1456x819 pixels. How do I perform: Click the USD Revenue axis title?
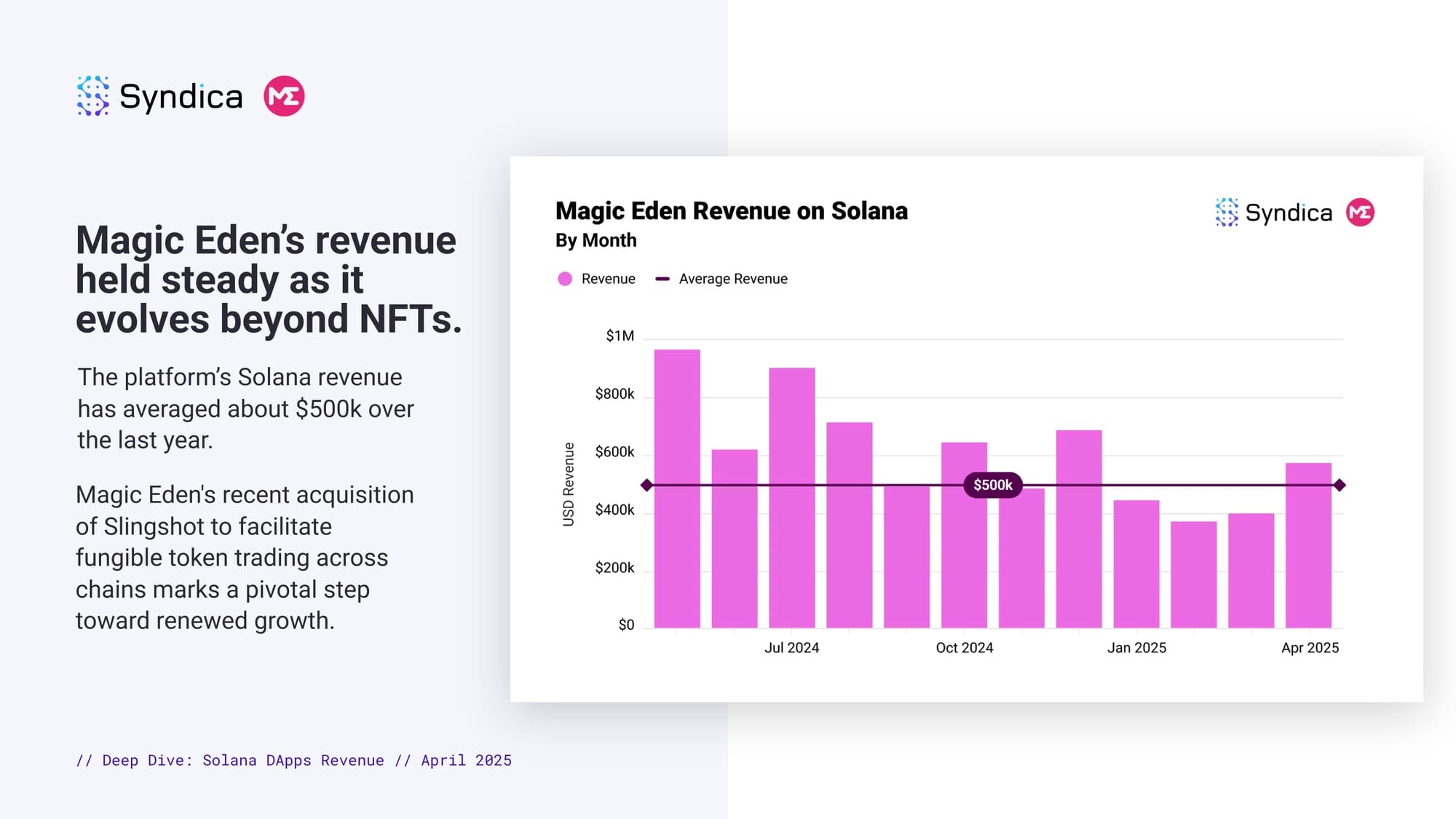(569, 484)
